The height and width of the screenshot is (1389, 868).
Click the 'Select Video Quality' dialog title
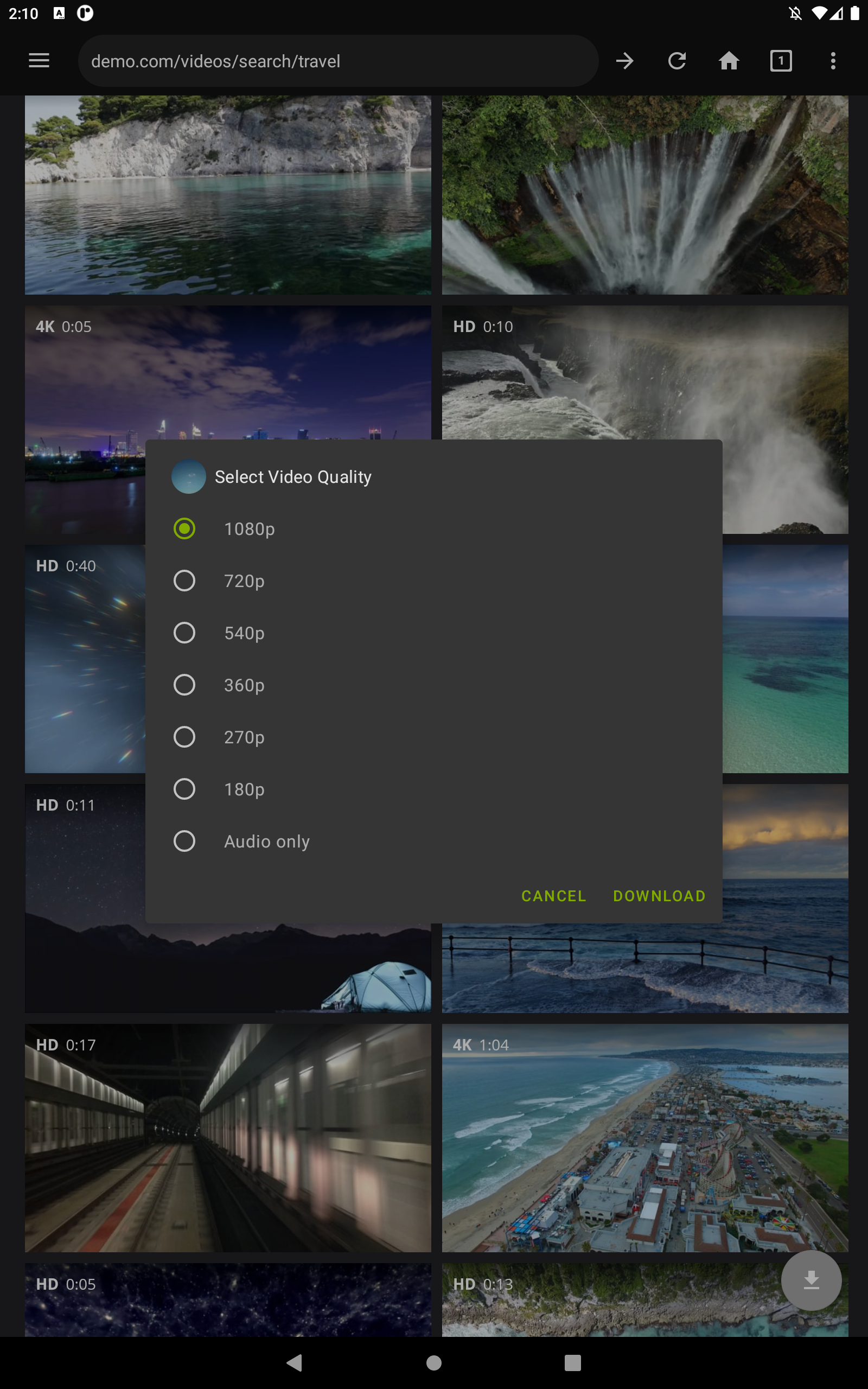pyautogui.click(x=293, y=476)
